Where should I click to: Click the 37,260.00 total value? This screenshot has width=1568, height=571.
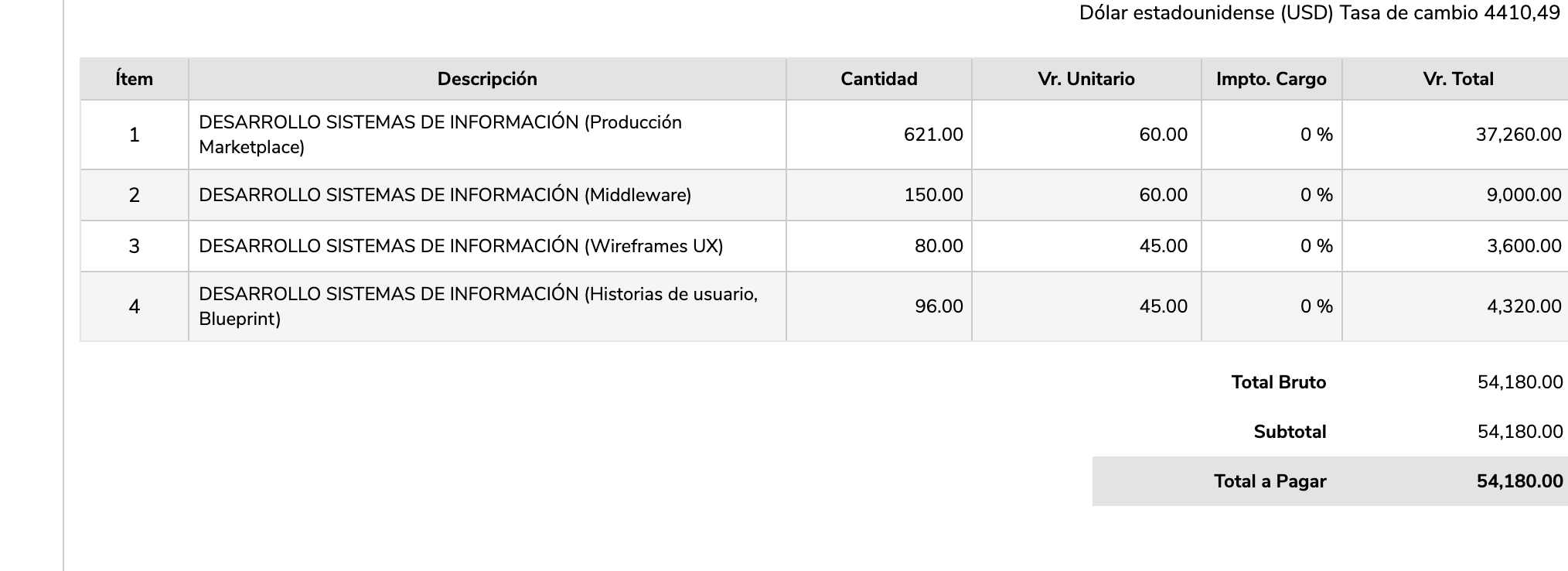click(x=1518, y=135)
